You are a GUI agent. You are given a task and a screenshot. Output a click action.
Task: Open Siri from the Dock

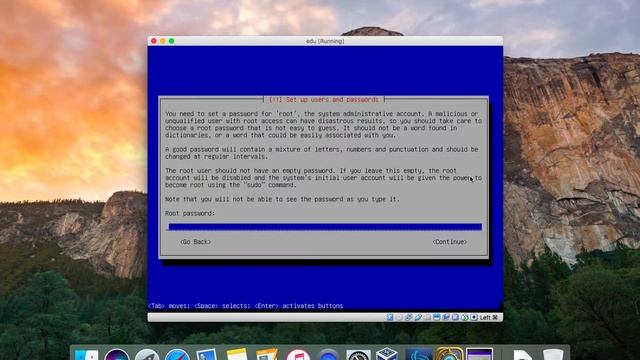point(117,354)
